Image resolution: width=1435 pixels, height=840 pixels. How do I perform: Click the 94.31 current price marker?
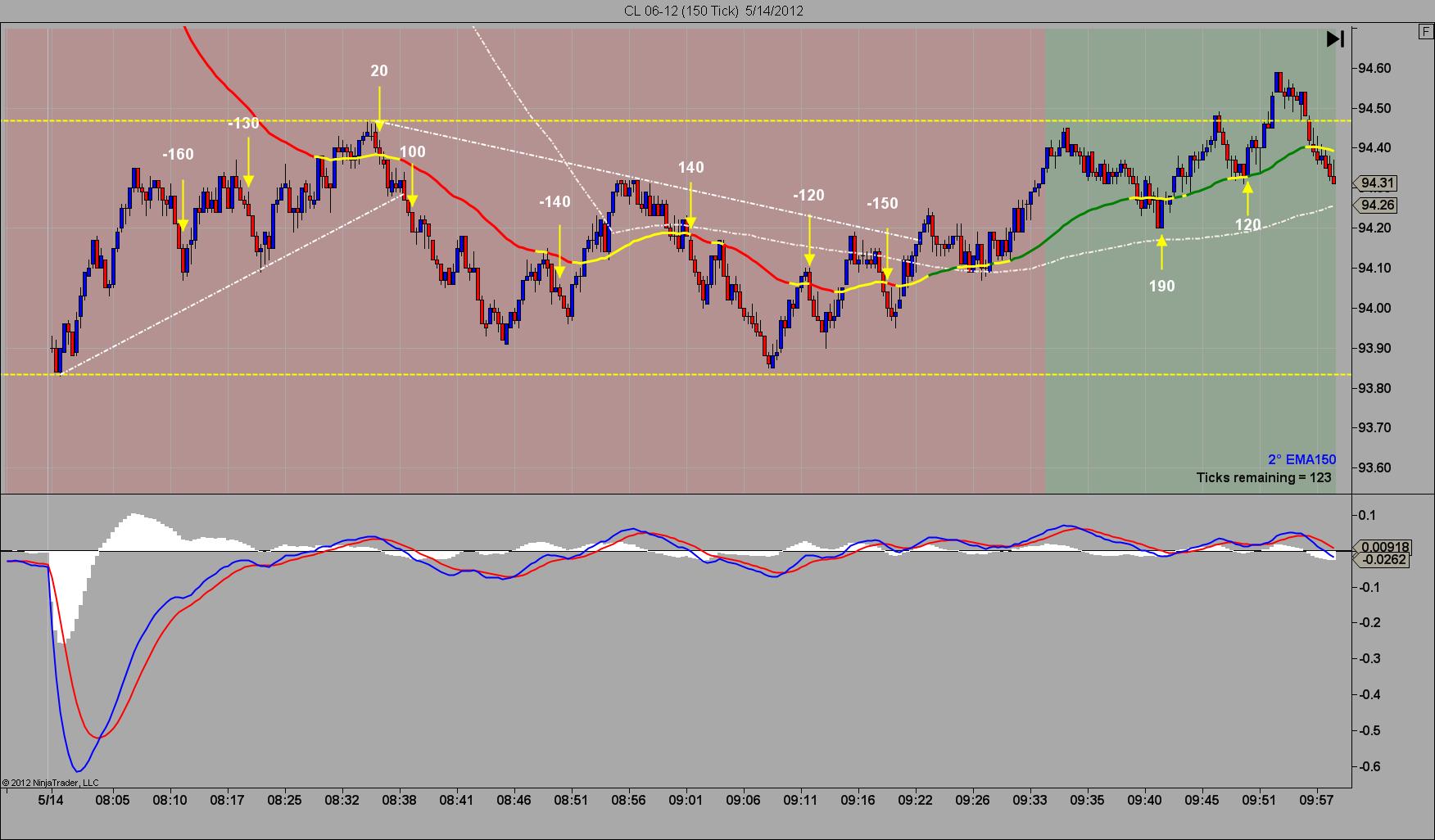click(1377, 183)
